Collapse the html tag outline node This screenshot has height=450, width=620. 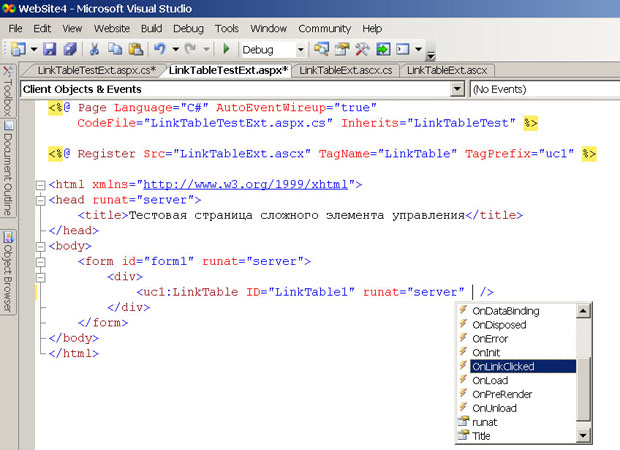click(x=40, y=185)
